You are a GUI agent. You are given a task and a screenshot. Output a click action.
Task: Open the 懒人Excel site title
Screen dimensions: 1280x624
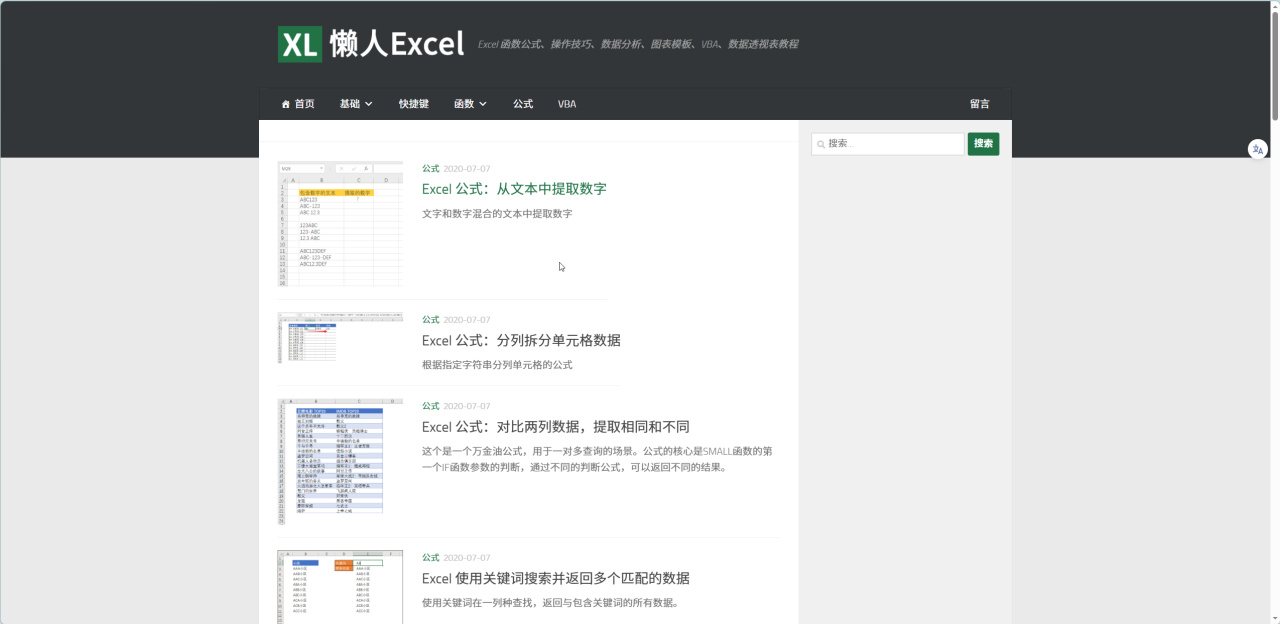pos(397,44)
